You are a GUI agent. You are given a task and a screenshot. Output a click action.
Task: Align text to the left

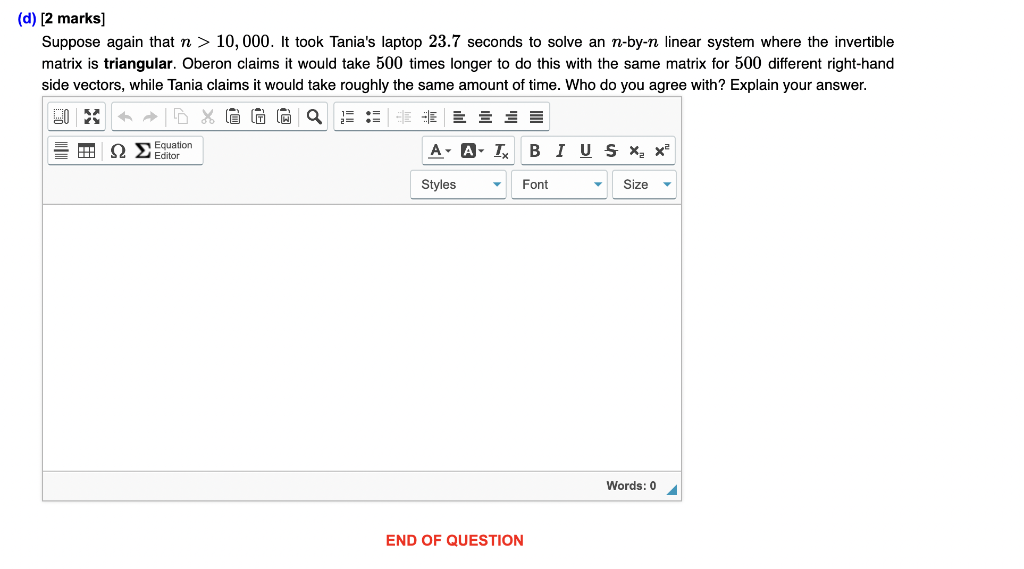460,117
